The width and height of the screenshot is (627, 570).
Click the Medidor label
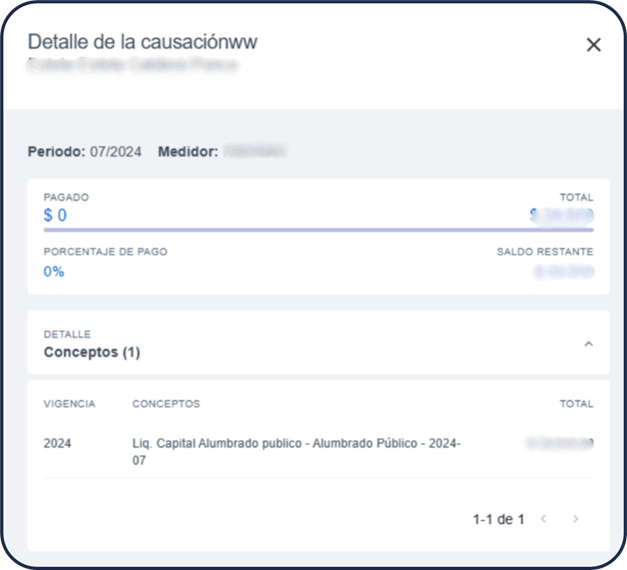pos(187,152)
